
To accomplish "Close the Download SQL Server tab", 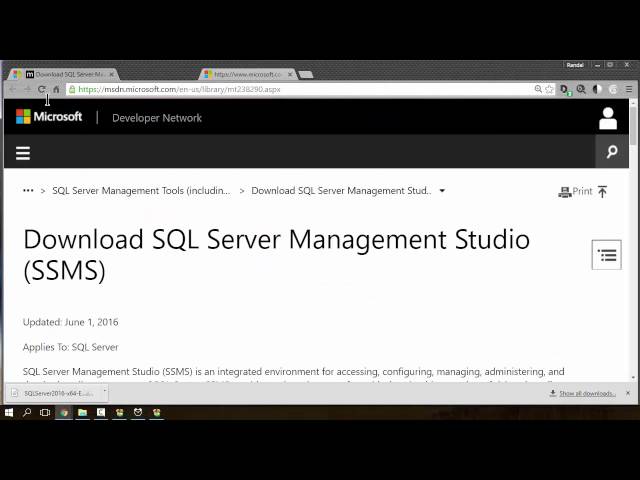I will pos(111,74).
